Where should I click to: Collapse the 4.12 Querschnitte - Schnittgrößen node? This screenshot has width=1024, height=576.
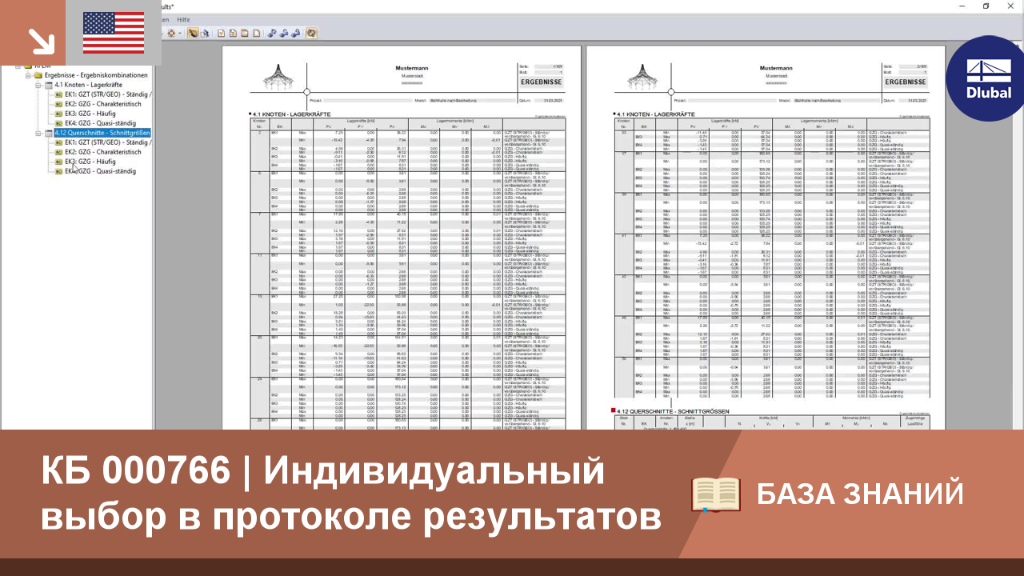39,133
